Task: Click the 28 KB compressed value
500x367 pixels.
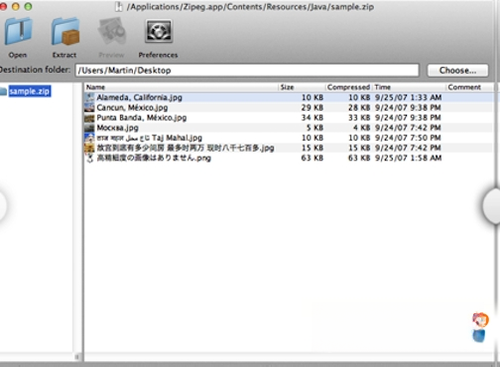Action: (x=359, y=107)
